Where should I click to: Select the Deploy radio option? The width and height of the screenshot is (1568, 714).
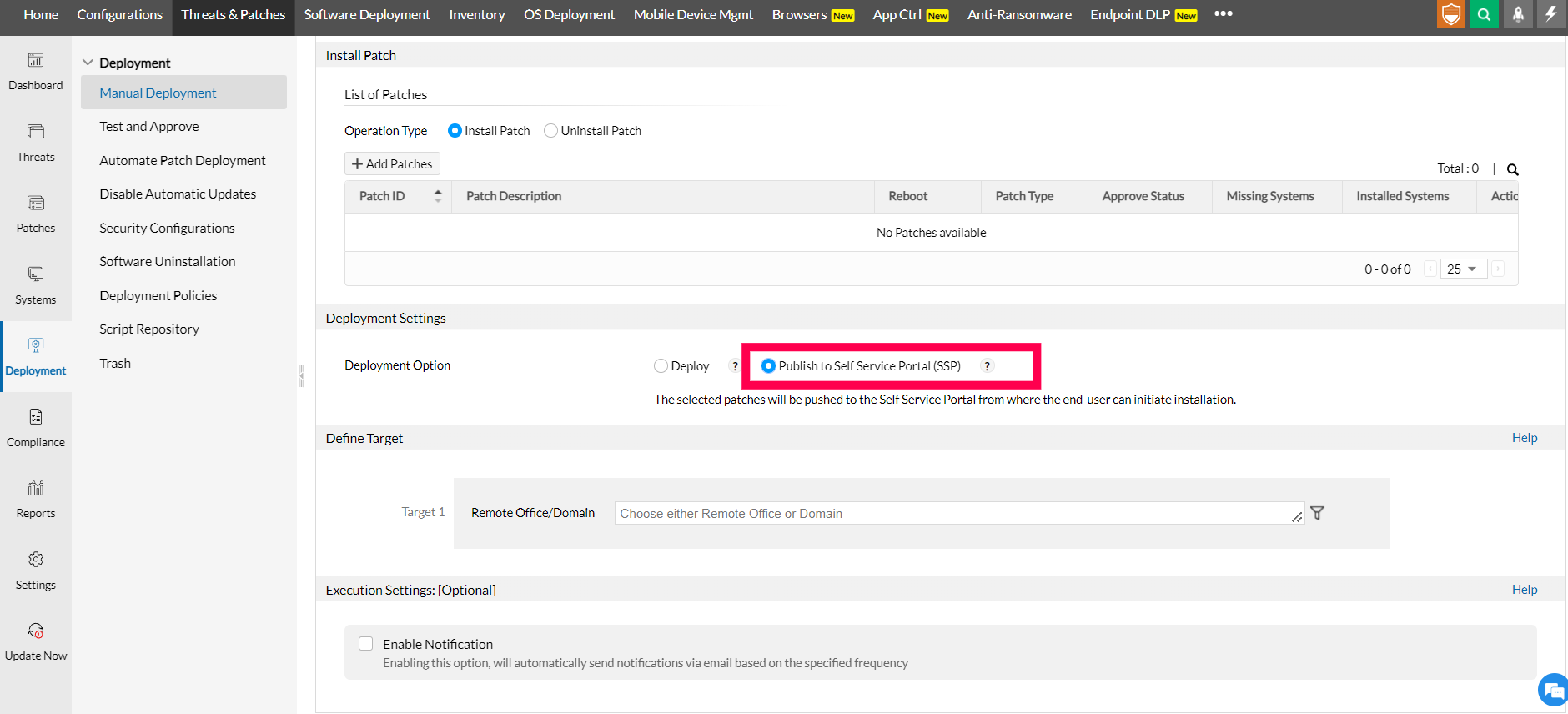pos(661,366)
